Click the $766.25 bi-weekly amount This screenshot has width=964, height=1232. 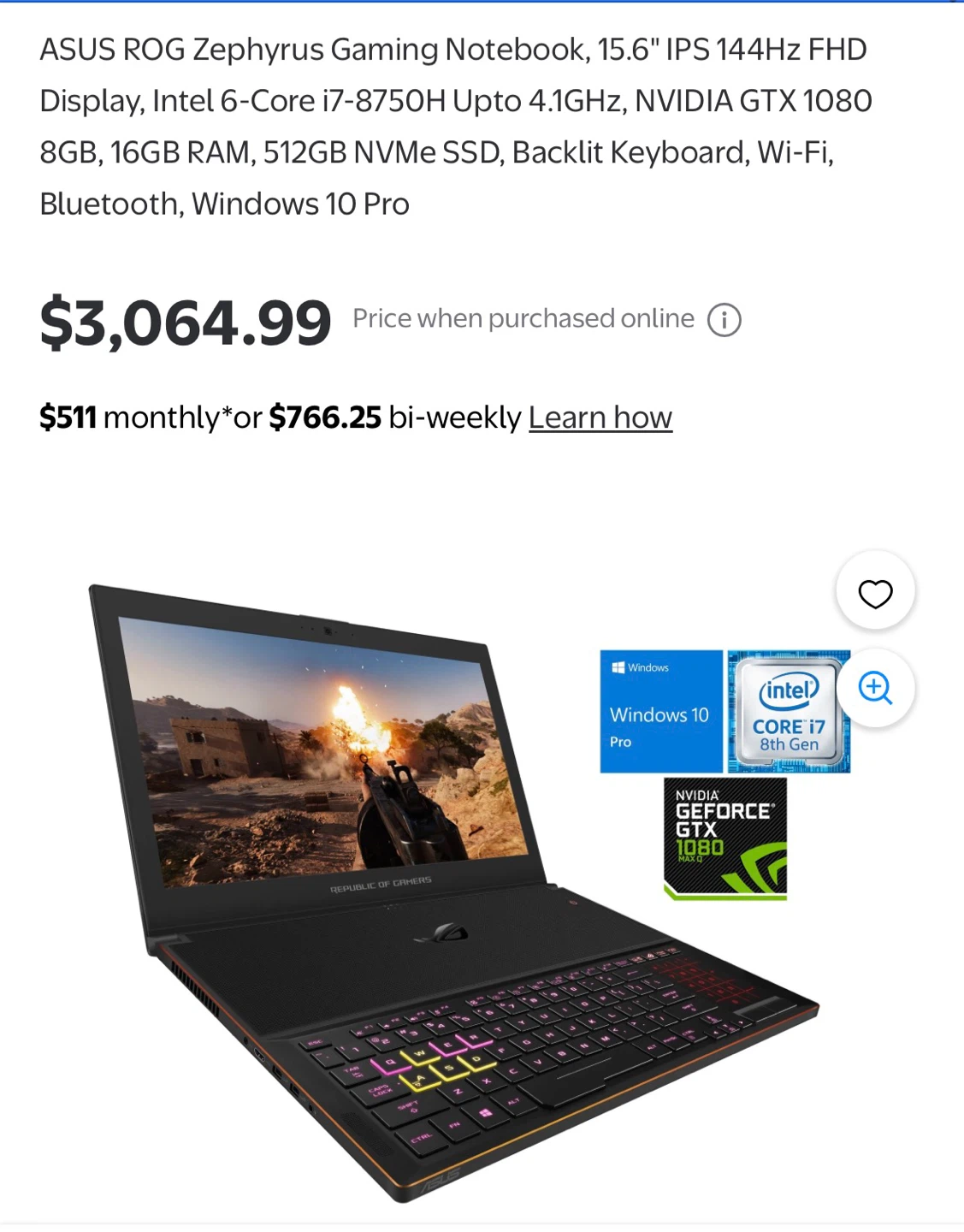(x=325, y=418)
